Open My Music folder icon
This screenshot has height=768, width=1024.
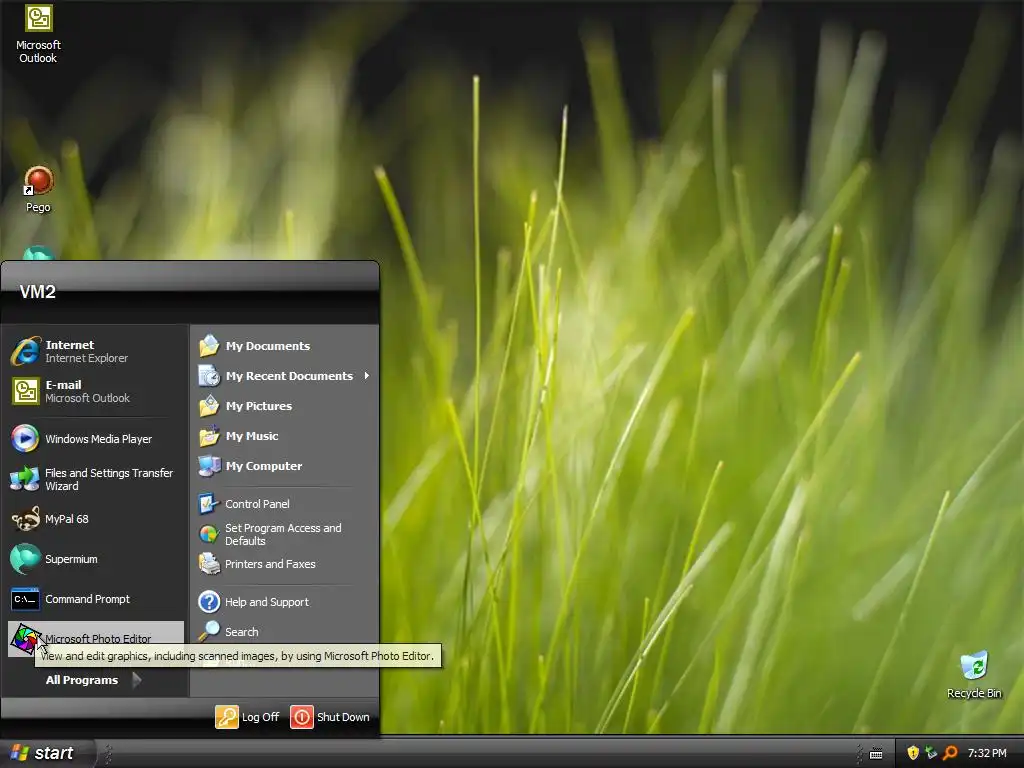(x=209, y=436)
